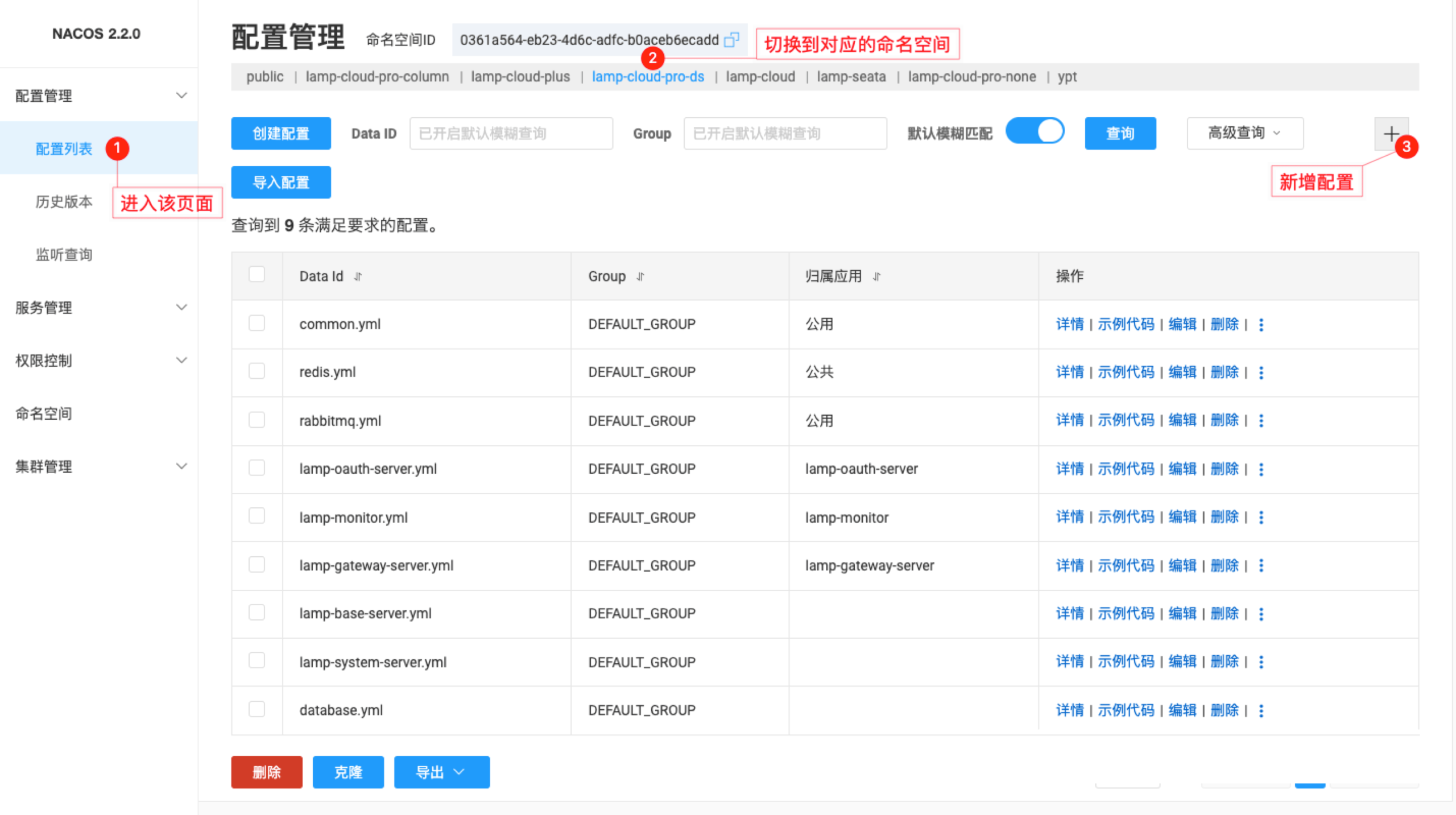The height and width of the screenshot is (815, 1456).
Task: Copy the namespace ID with copy icon
Action: tap(731, 39)
